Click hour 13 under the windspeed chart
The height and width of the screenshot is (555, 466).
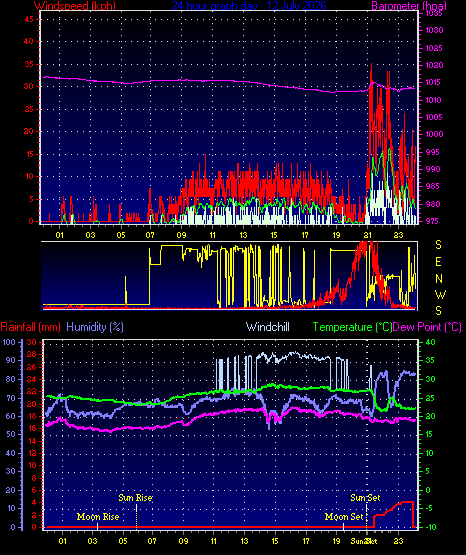pos(243,235)
